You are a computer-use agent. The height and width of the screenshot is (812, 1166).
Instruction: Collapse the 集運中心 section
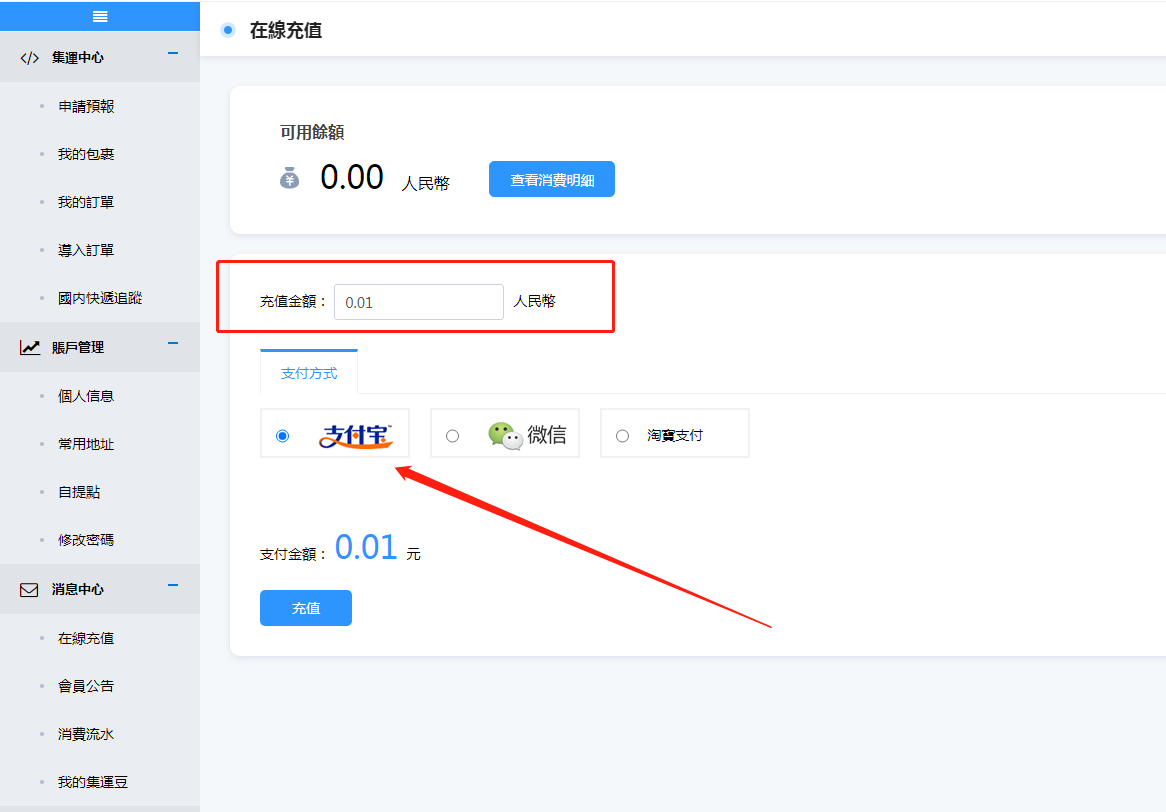pyautogui.click(x=173, y=53)
